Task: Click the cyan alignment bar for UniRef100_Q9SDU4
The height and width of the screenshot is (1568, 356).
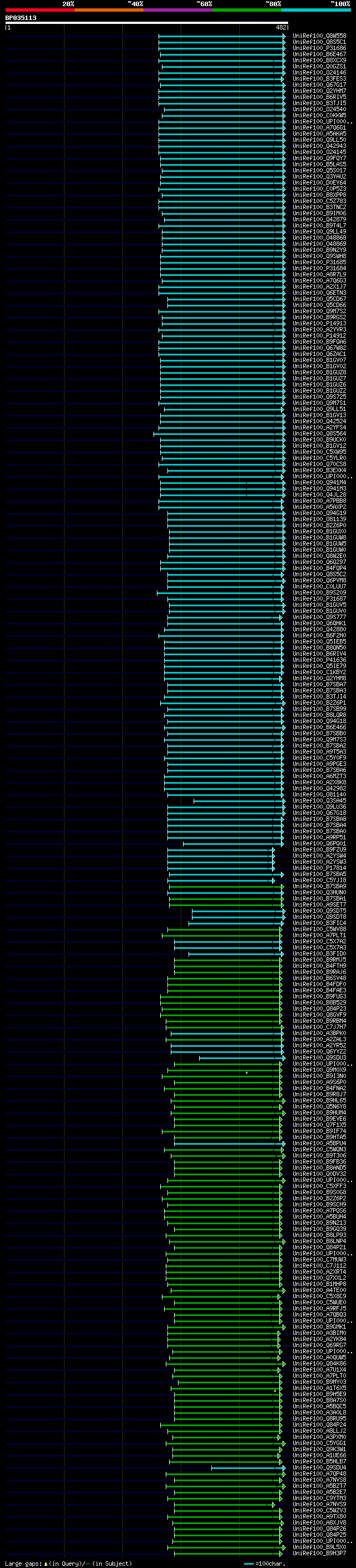Action: pyautogui.click(x=248, y=1468)
